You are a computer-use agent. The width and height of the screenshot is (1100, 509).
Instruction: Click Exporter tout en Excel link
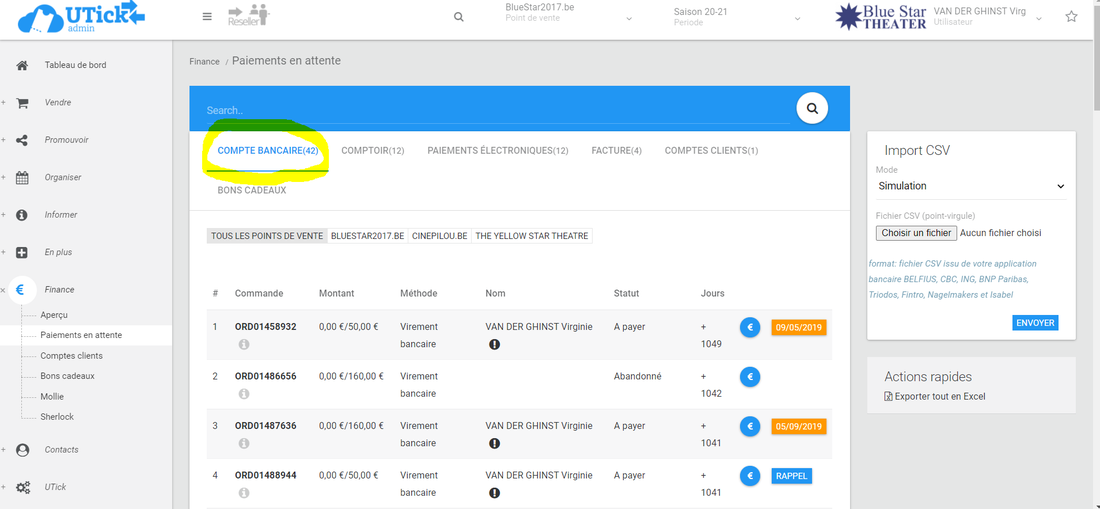coord(940,397)
